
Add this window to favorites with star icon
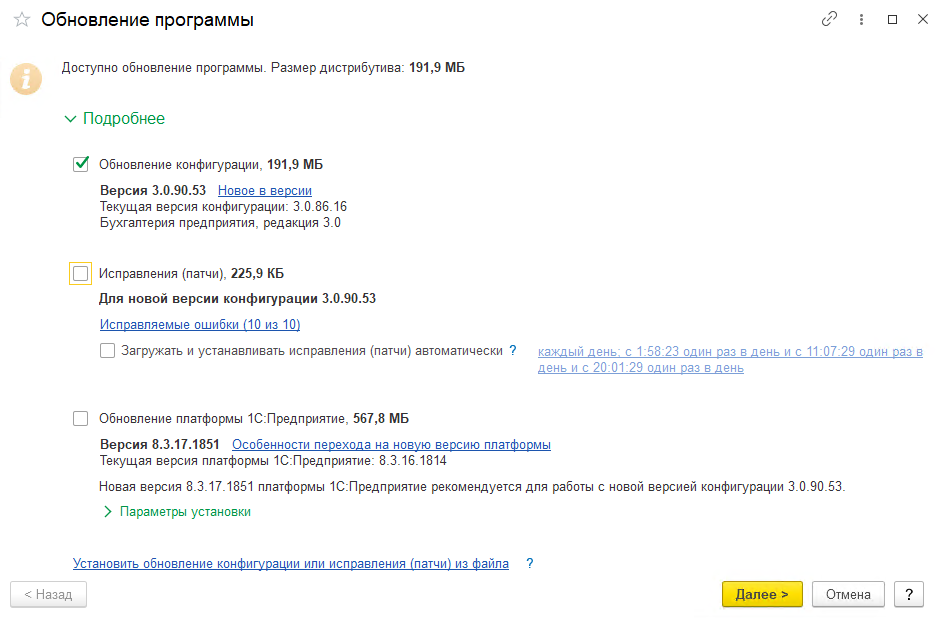(x=22, y=20)
